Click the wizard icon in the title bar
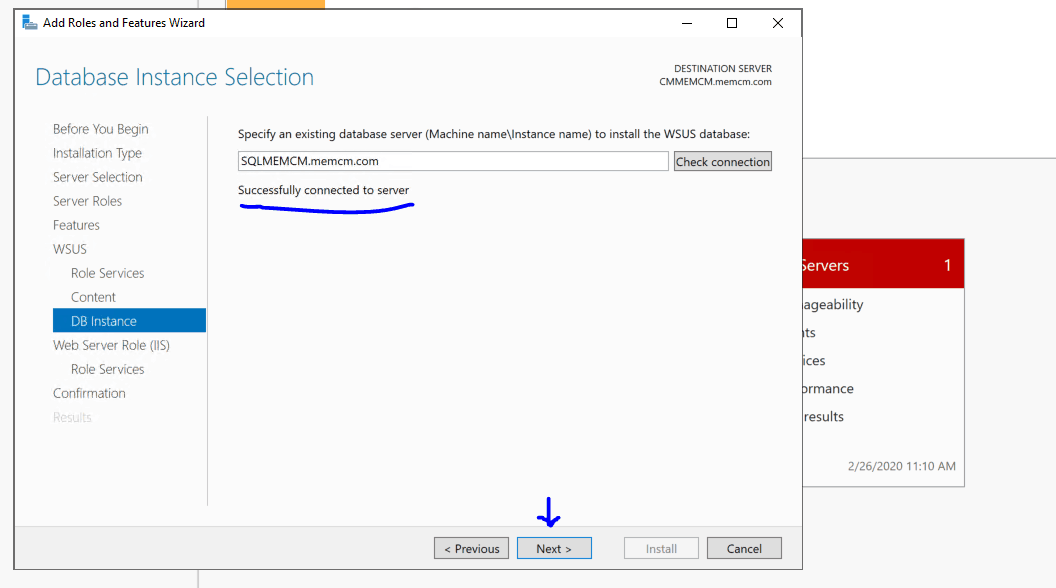Screen dimensions: 1056x588 (x=29, y=23)
